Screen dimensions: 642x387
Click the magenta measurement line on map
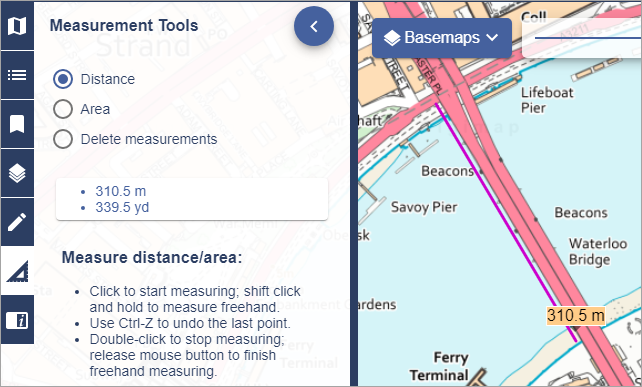506,223
